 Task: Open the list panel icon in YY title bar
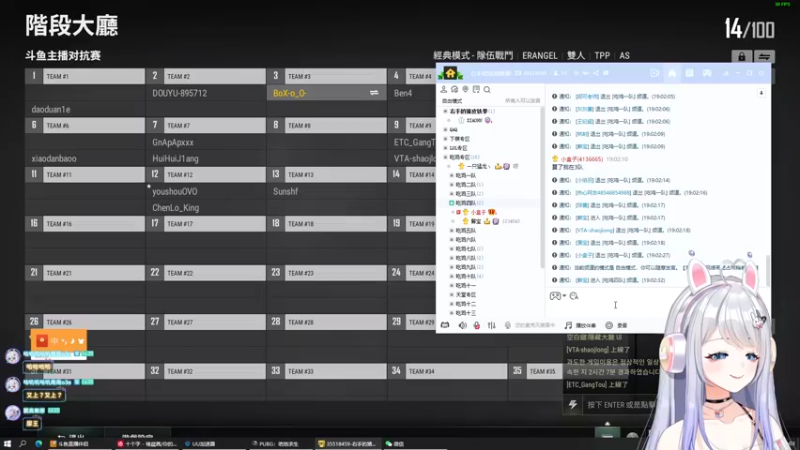(x=689, y=73)
